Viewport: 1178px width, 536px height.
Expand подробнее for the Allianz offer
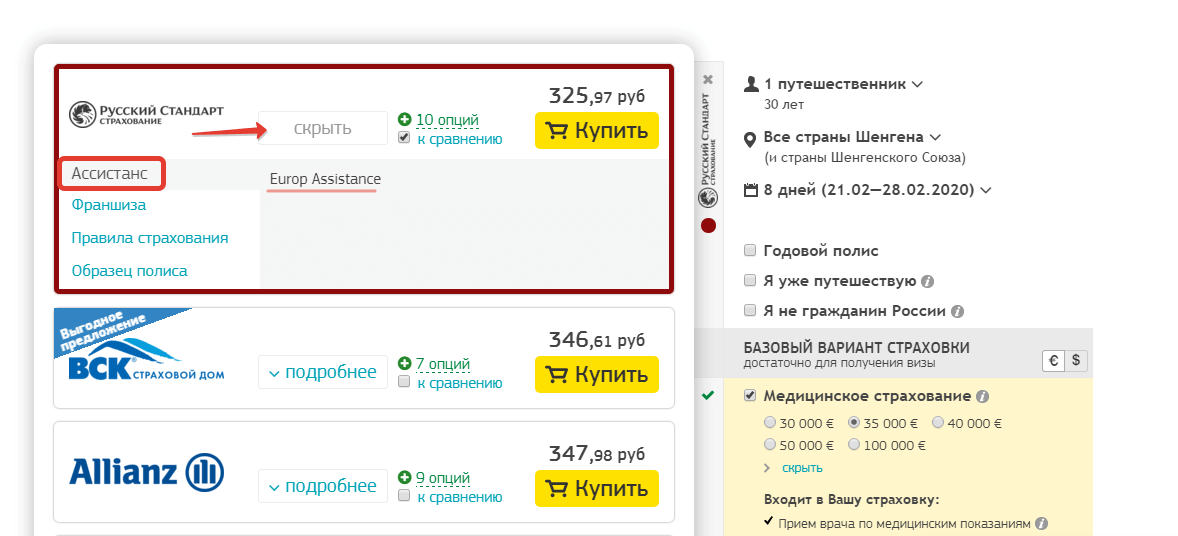pos(323,486)
